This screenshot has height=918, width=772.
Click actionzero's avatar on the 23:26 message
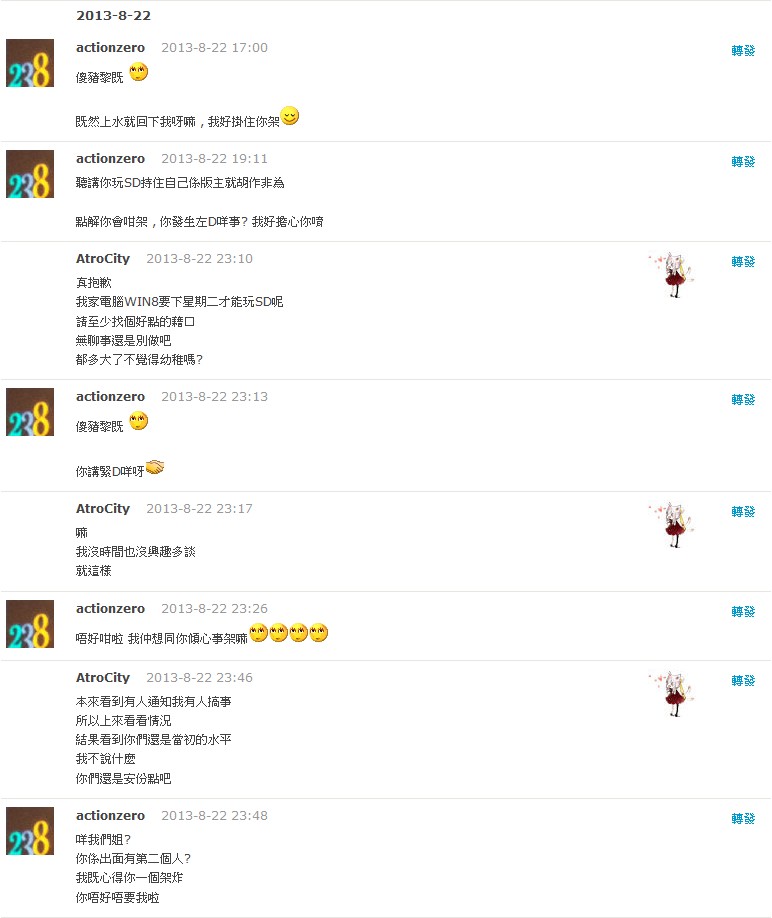tap(30, 624)
